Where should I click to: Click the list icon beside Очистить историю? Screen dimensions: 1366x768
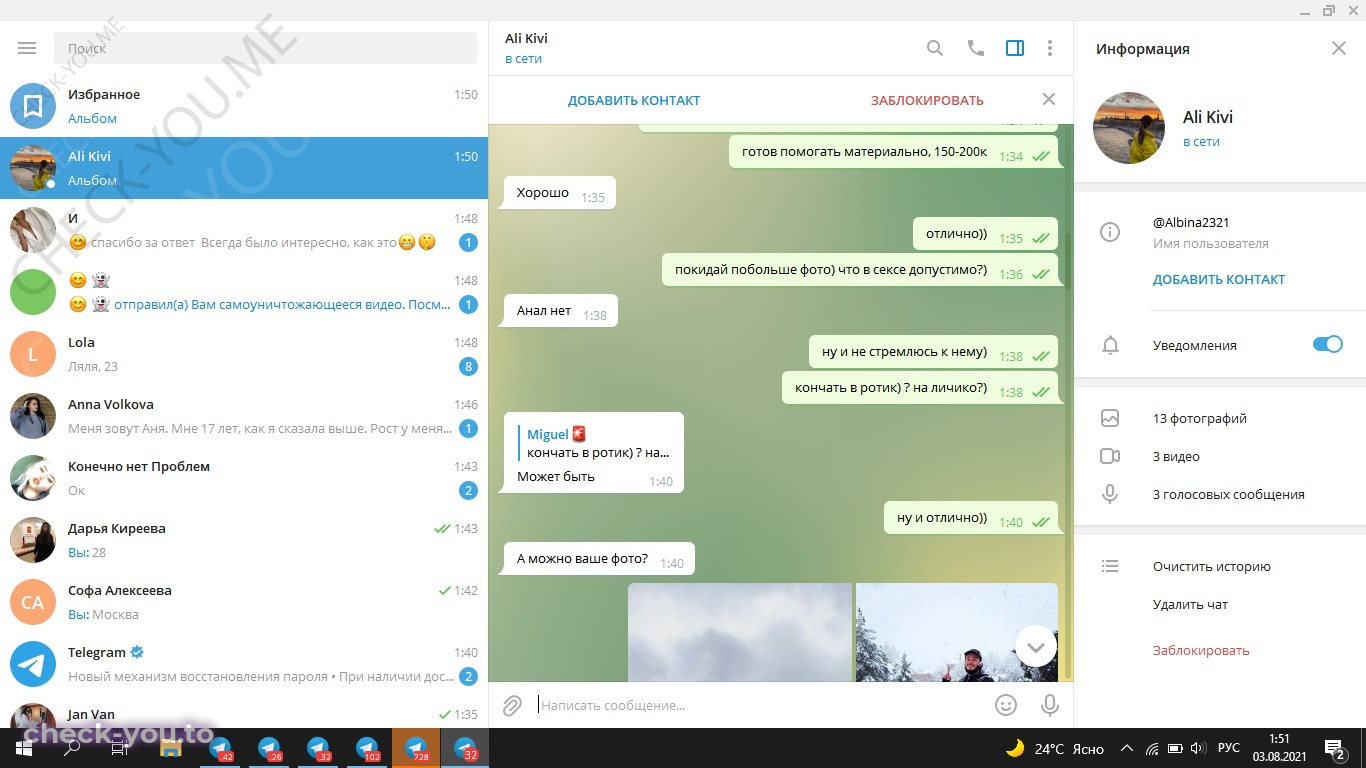tap(1110, 566)
